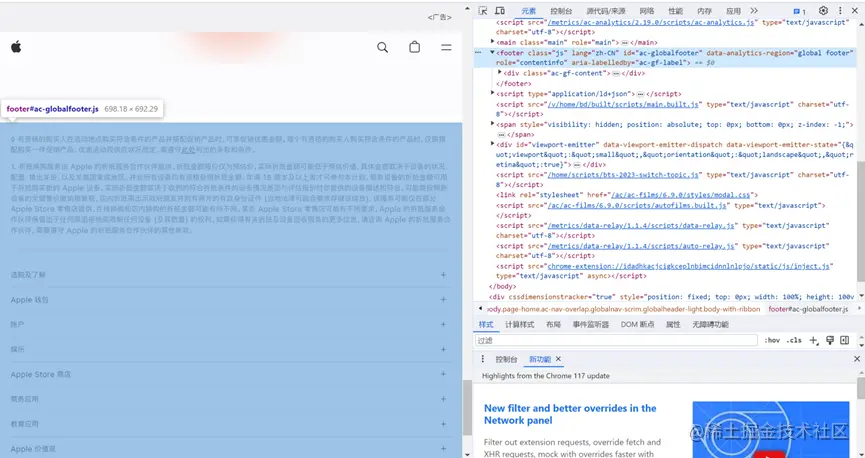This screenshot has width=865, height=458.
Task: Close the DevTools panel
Action: pyautogui.click(x=855, y=10)
